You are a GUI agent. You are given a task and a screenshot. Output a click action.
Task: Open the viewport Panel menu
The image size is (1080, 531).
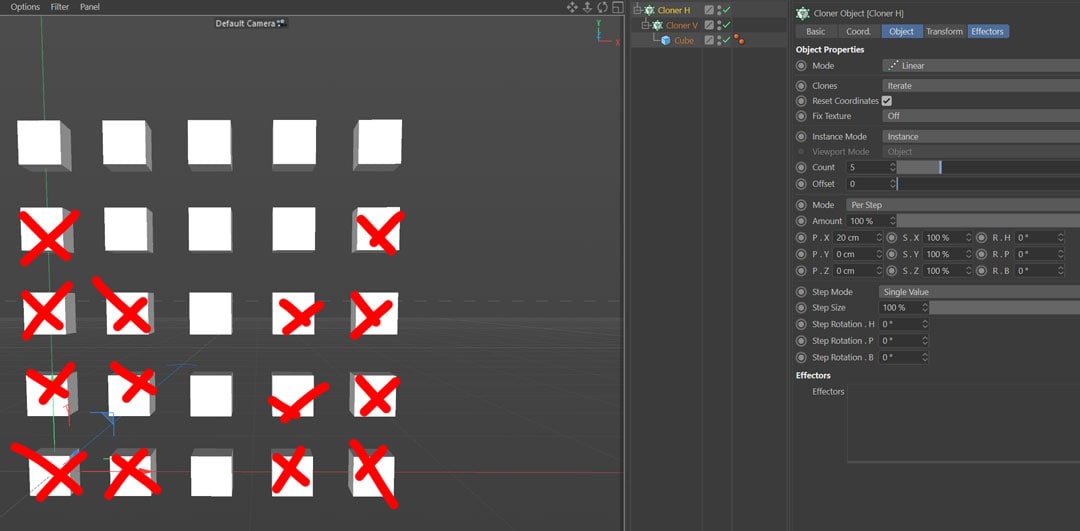click(90, 7)
